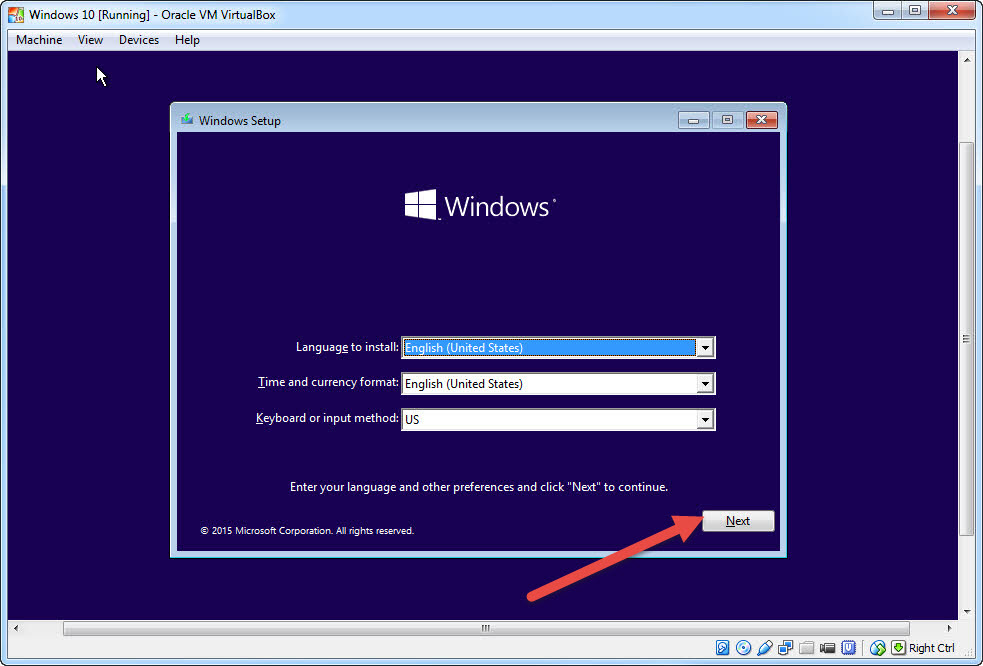983x666 pixels.
Task: Click the vertical scrollbar up arrow
Action: [966, 60]
